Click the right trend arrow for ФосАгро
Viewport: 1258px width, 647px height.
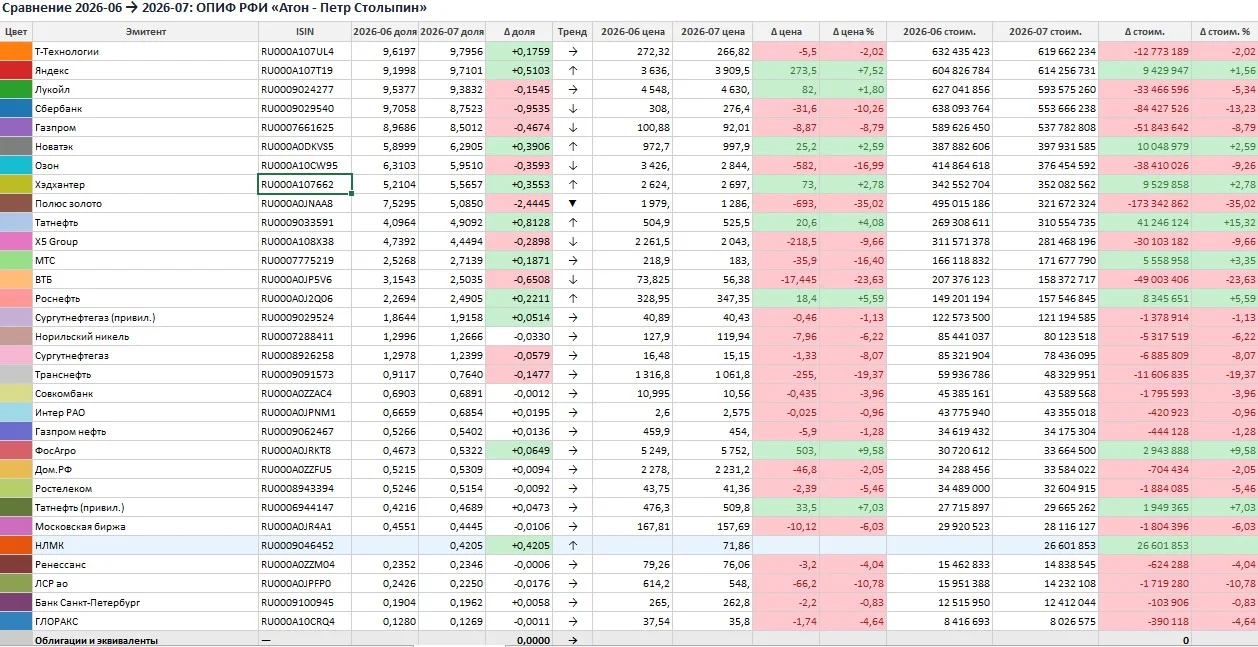click(x=573, y=450)
